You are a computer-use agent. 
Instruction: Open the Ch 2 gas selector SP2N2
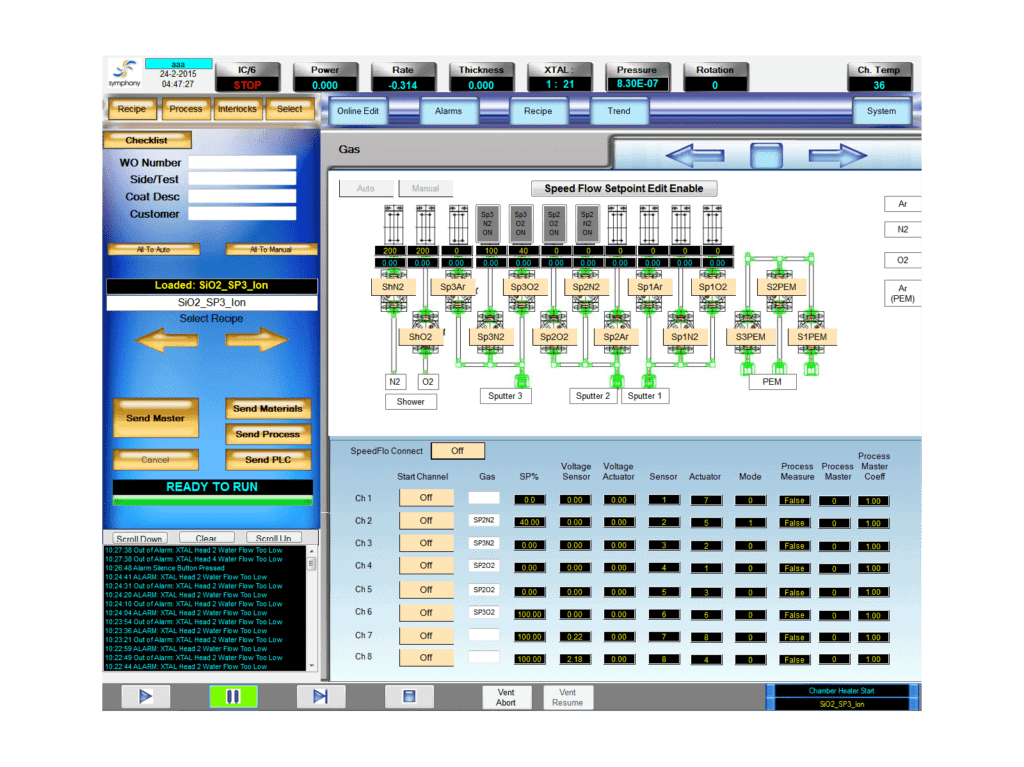484,521
